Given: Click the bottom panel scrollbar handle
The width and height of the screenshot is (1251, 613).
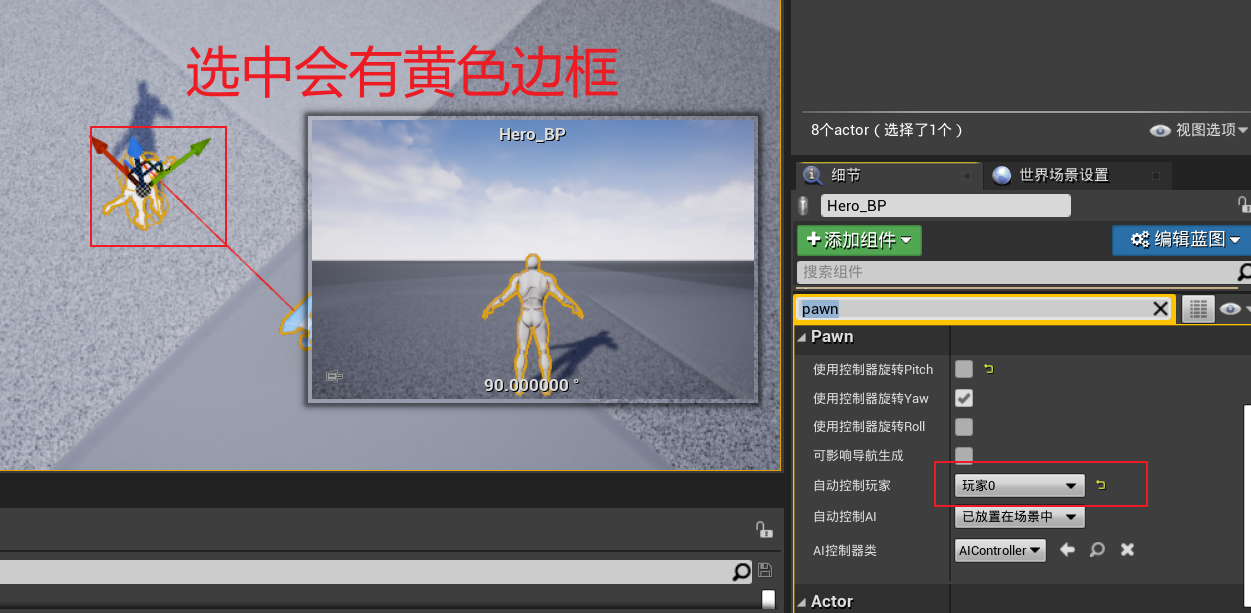Looking at the screenshot, I should coord(768,600).
